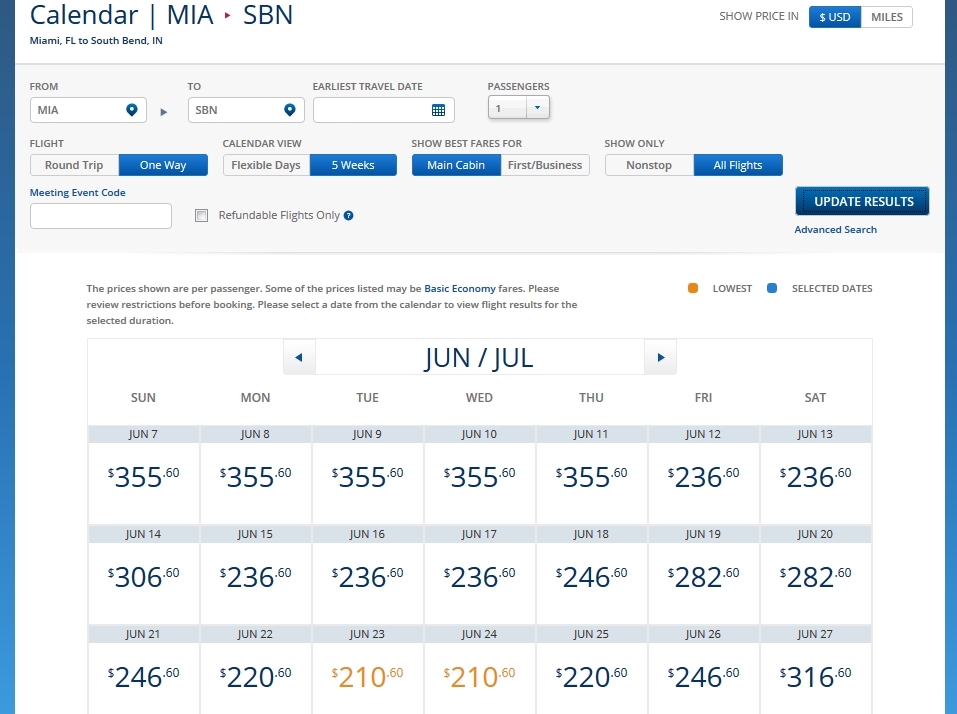Advance calendar with the right arrow

click(x=661, y=357)
